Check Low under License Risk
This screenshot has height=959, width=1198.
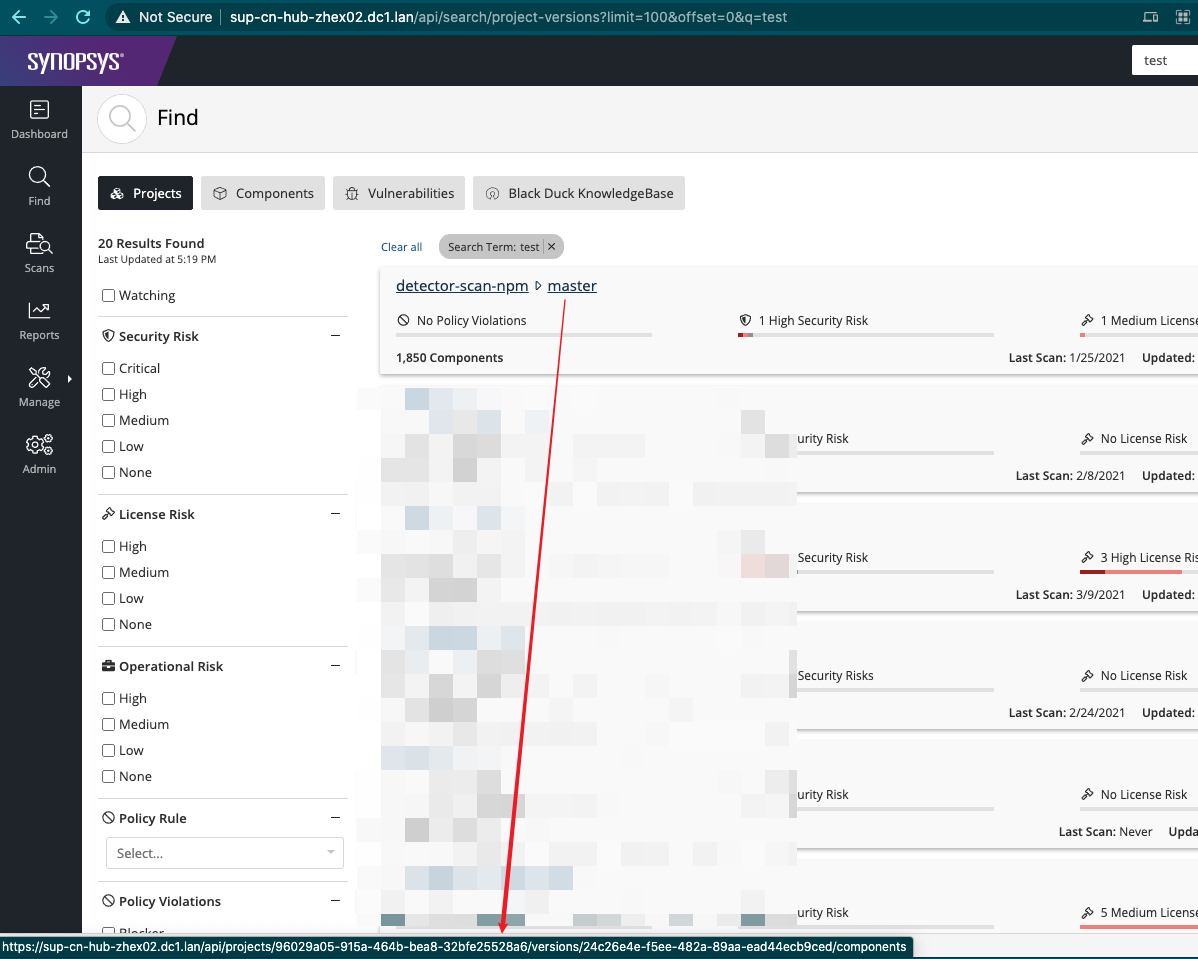(108, 598)
